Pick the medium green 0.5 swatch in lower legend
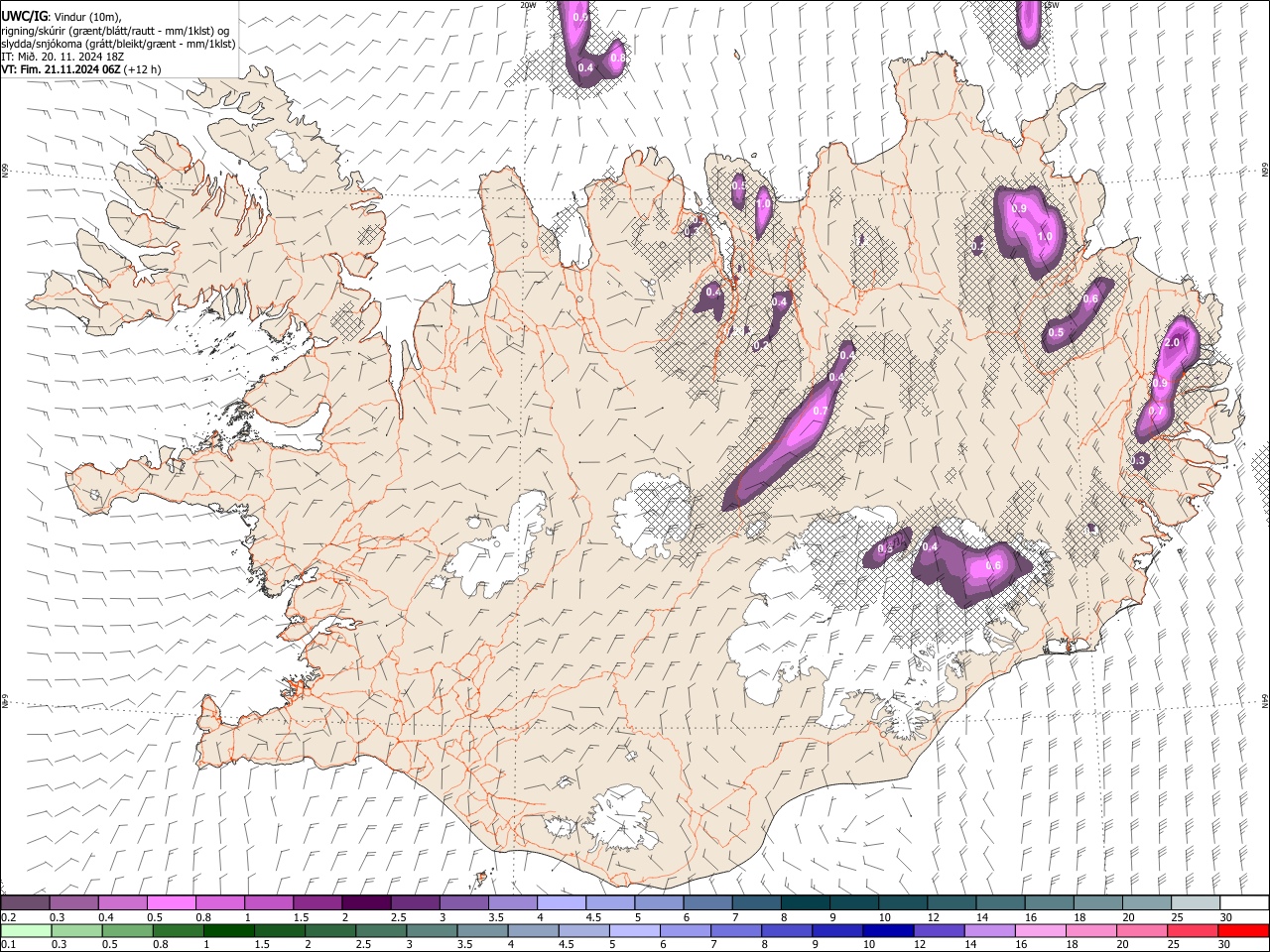The image size is (1270, 952). click(x=126, y=931)
